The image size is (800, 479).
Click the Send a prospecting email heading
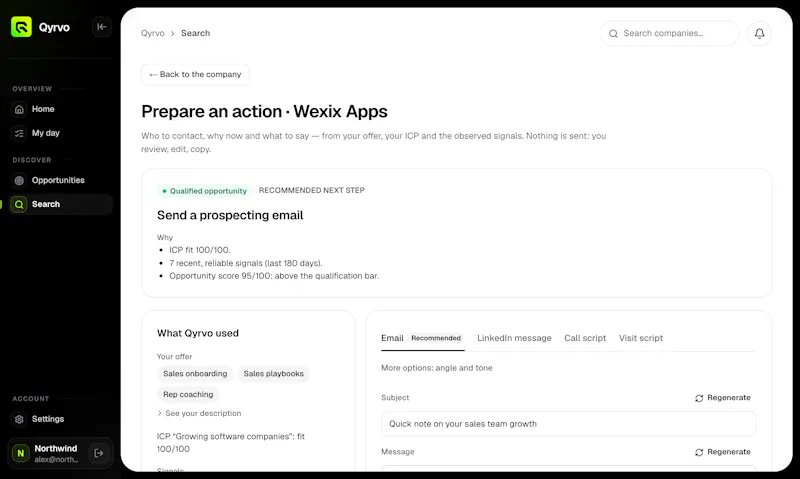230,215
